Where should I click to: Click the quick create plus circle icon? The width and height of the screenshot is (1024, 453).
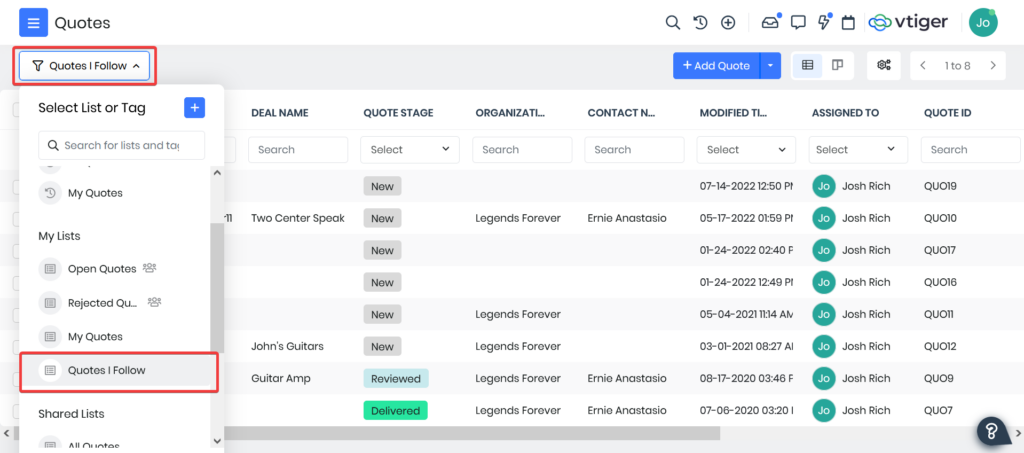[x=728, y=23]
